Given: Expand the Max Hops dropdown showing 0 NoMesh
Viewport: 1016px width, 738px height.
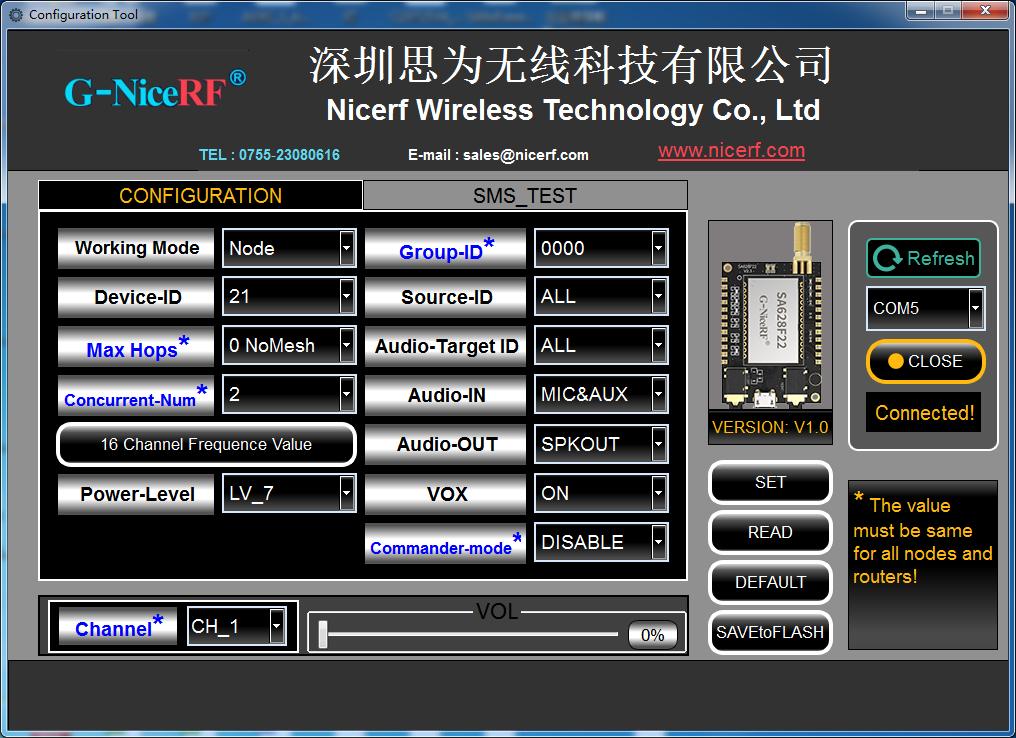Looking at the screenshot, I should tap(289, 345).
